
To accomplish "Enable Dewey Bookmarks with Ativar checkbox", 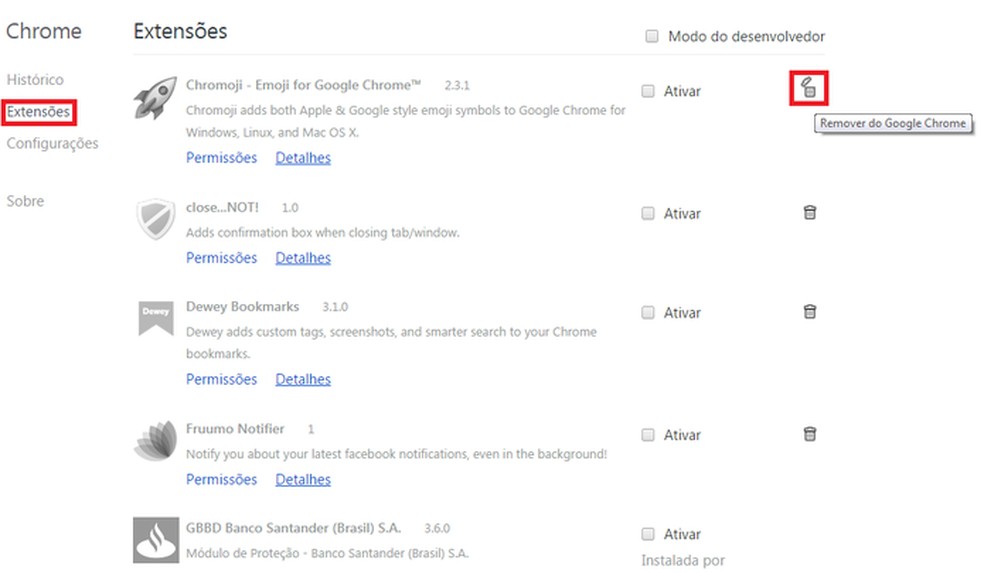I will [x=648, y=313].
